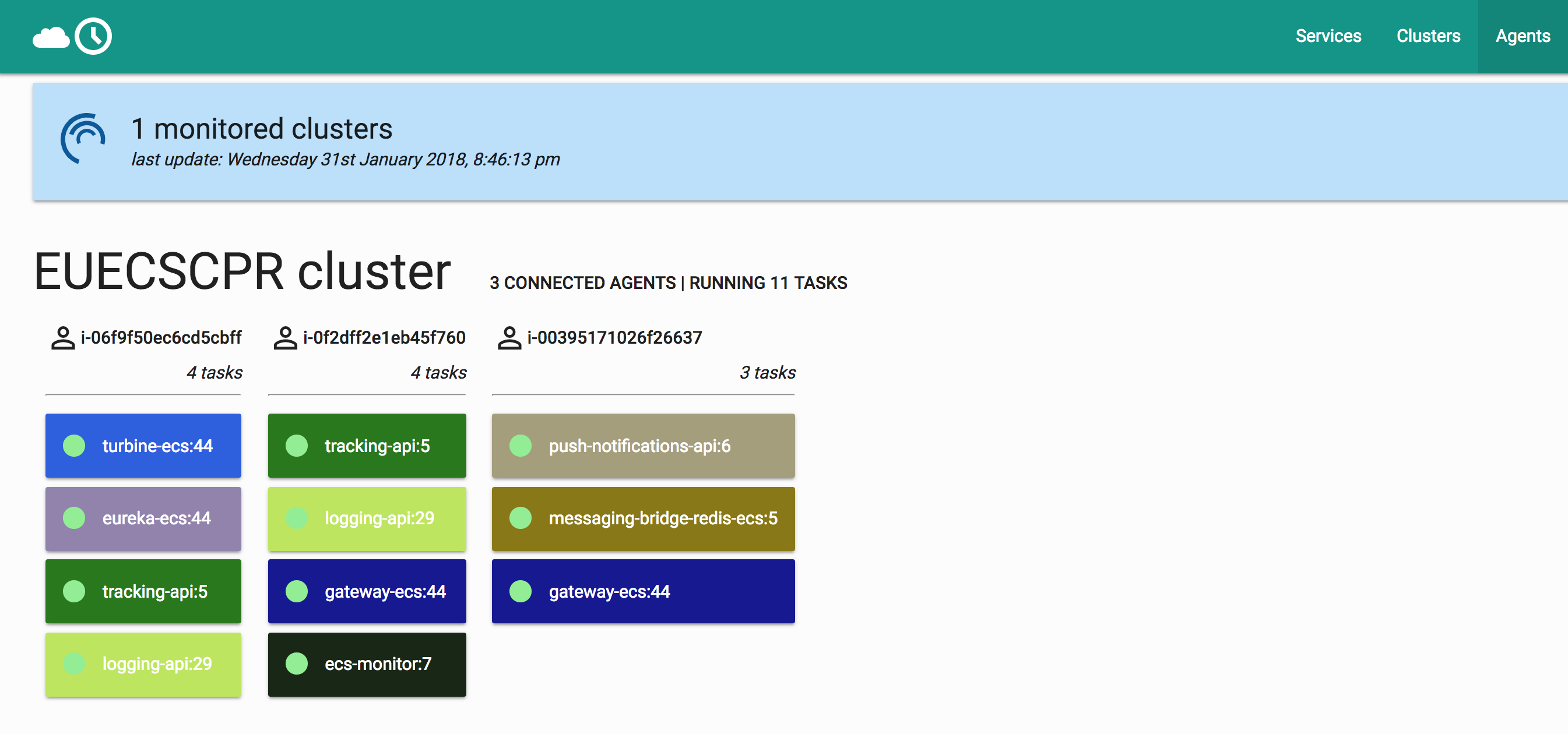The width and height of the screenshot is (1568, 734).
Task: Click the cloud clock logo icon
Action: [72, 37]
